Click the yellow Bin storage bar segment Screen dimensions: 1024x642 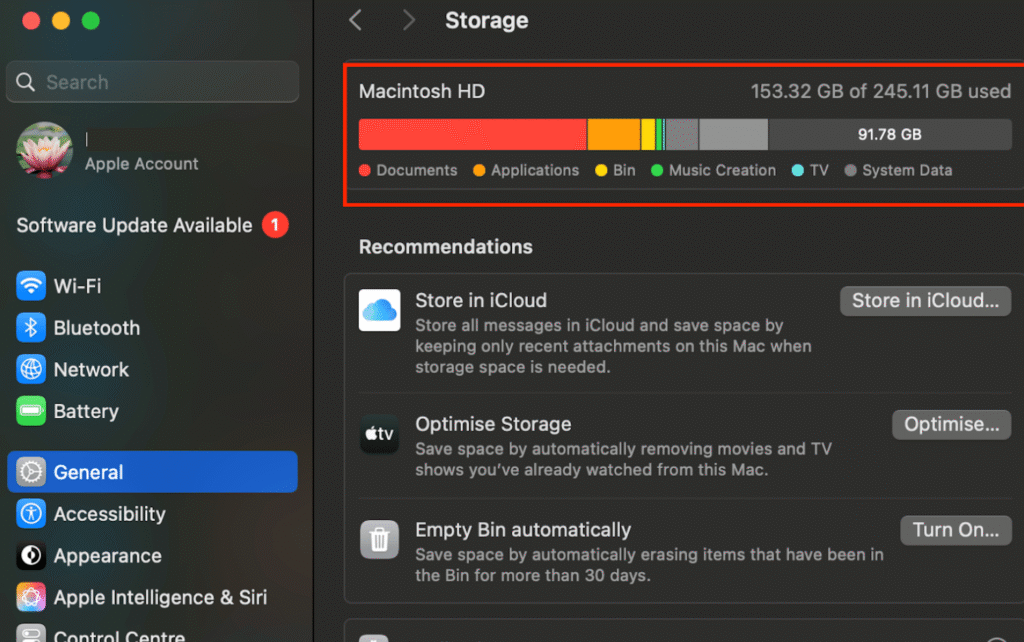(x=648, y=134)
